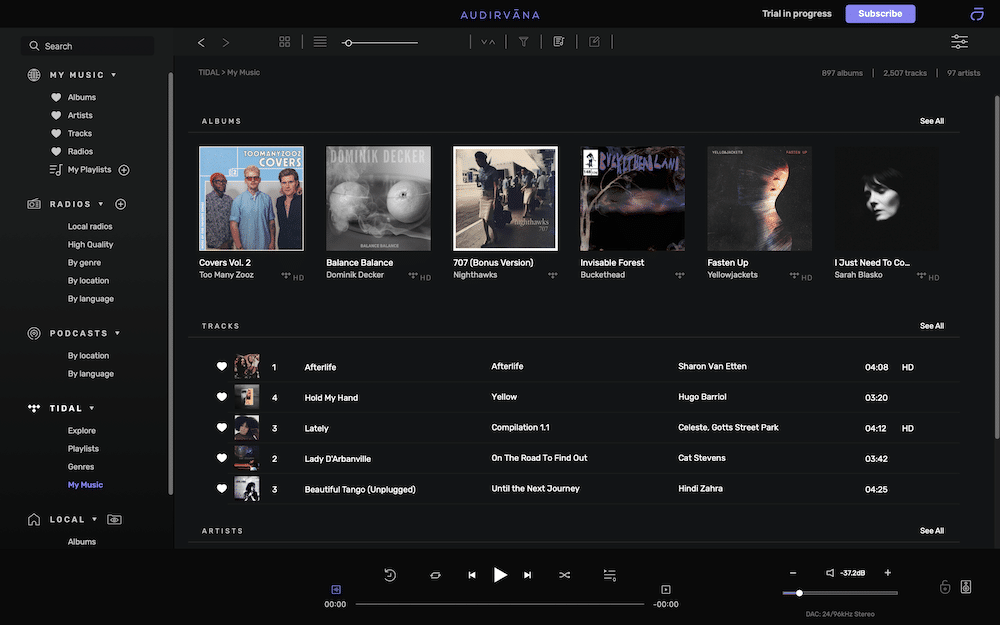Image resolution: width=1000 pixels, height=625 pixels.
Task: Start playback with the play button
Action: [500, 575]
